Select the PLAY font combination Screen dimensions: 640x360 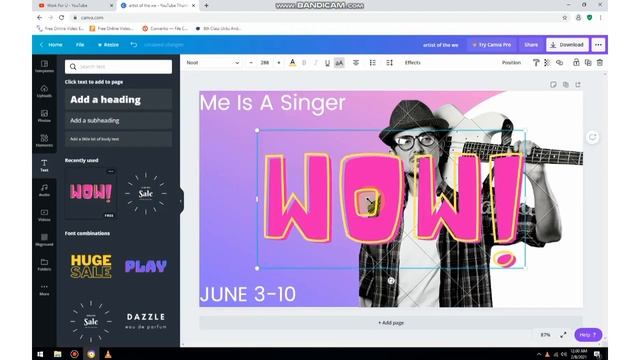tap(146, 266)
